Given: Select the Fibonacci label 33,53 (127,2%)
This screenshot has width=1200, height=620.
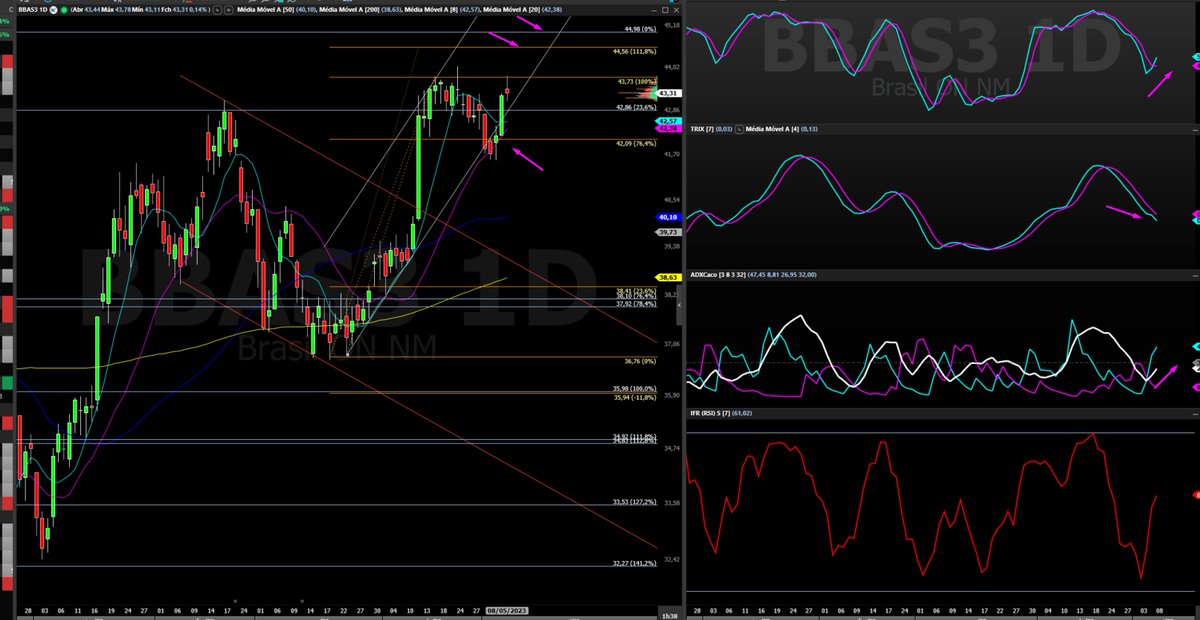Looking at the screenshot, I should tap(634, 502).
